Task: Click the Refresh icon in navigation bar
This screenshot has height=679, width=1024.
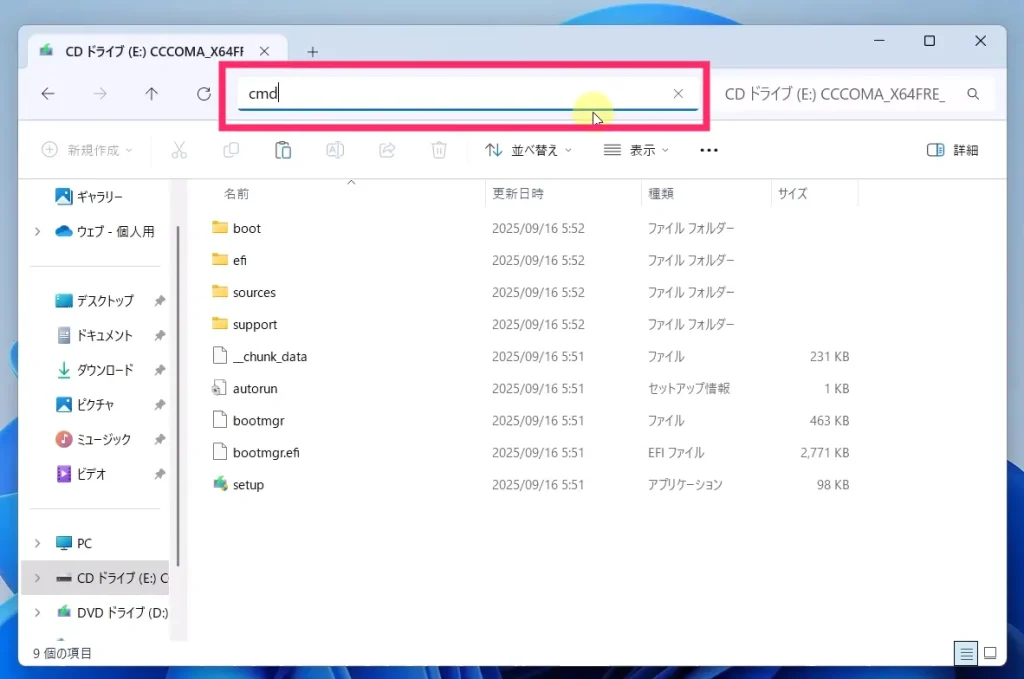Action: pos(204,94)
